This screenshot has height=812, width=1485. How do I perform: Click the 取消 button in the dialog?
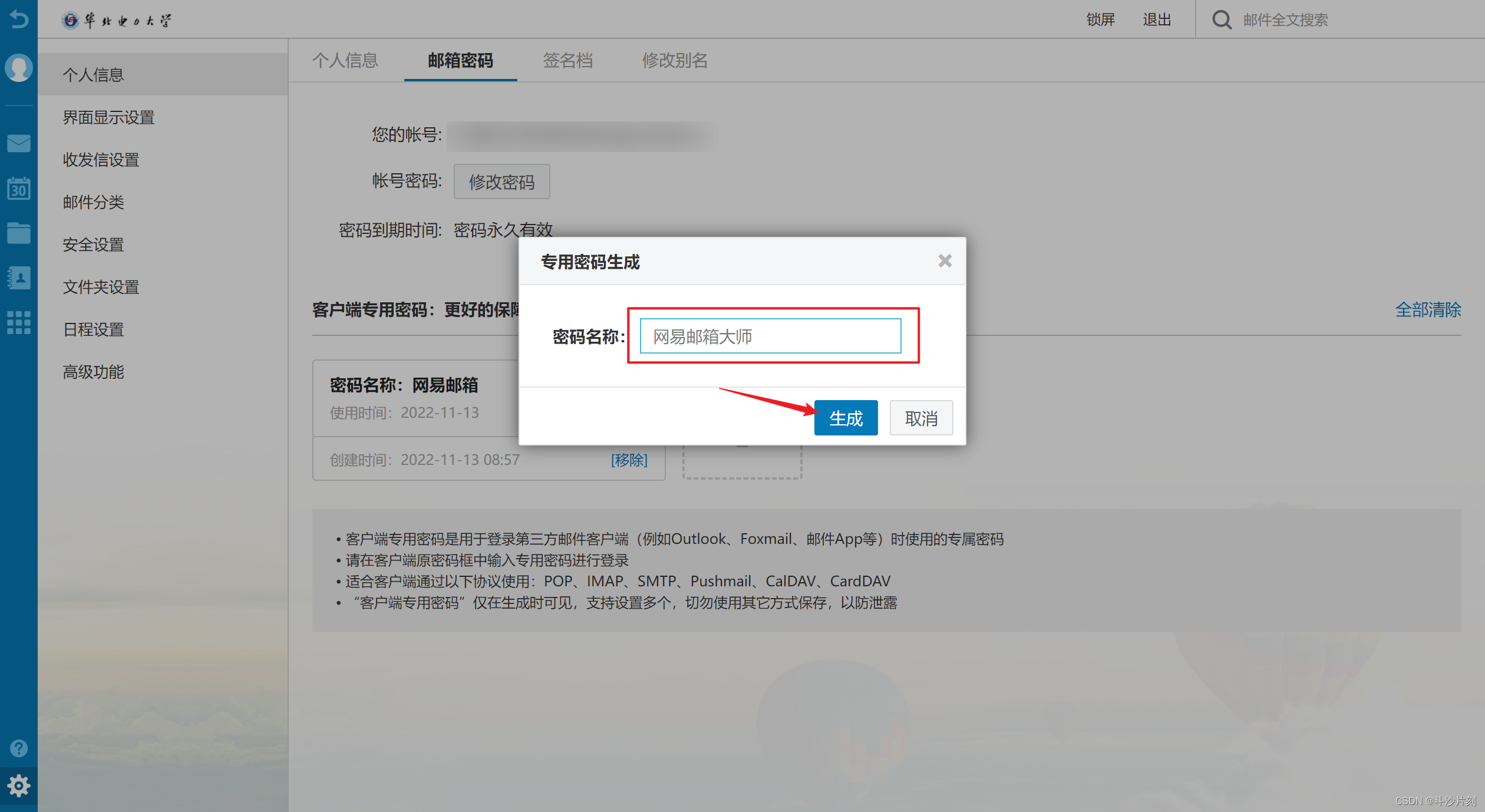click(920, 417)
